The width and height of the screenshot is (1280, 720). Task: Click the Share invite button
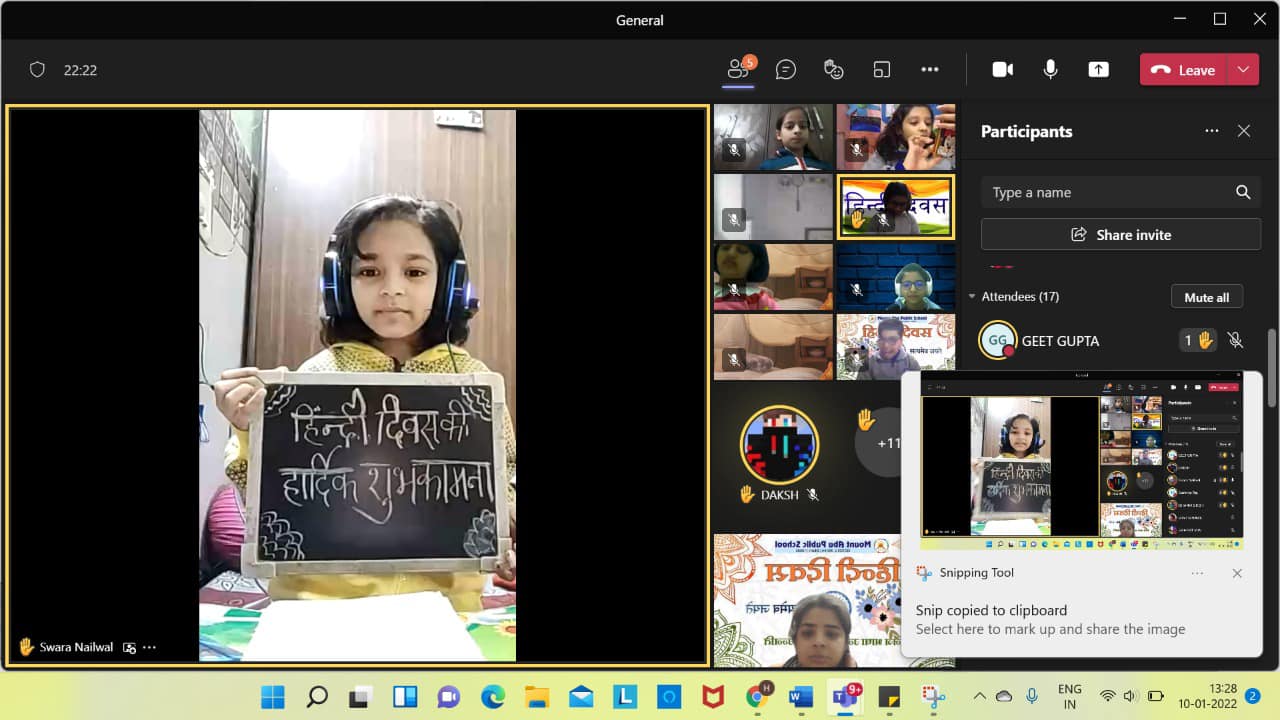(1120, 235)
